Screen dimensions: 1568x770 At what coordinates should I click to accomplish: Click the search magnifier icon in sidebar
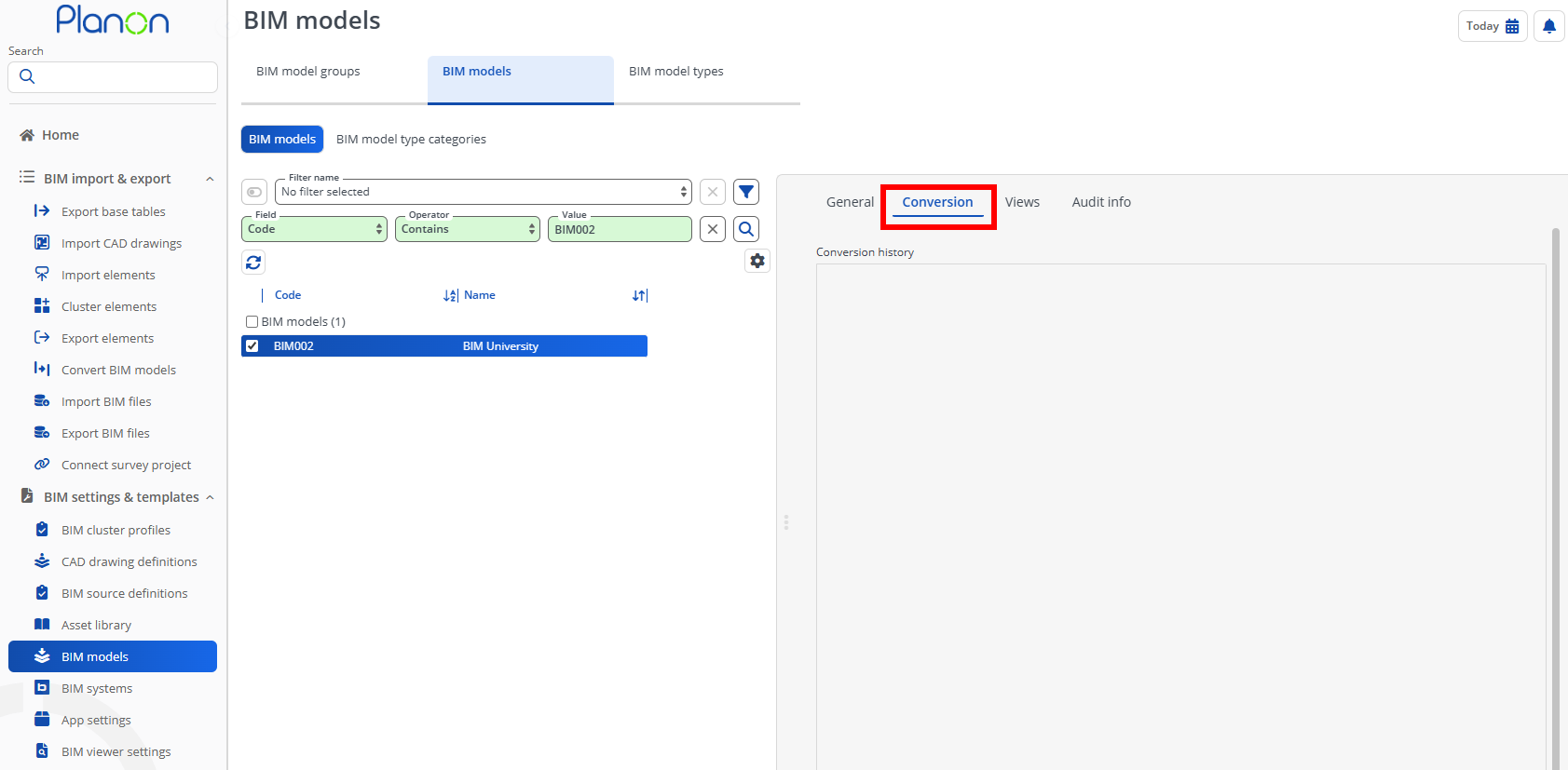pos(27,76)
